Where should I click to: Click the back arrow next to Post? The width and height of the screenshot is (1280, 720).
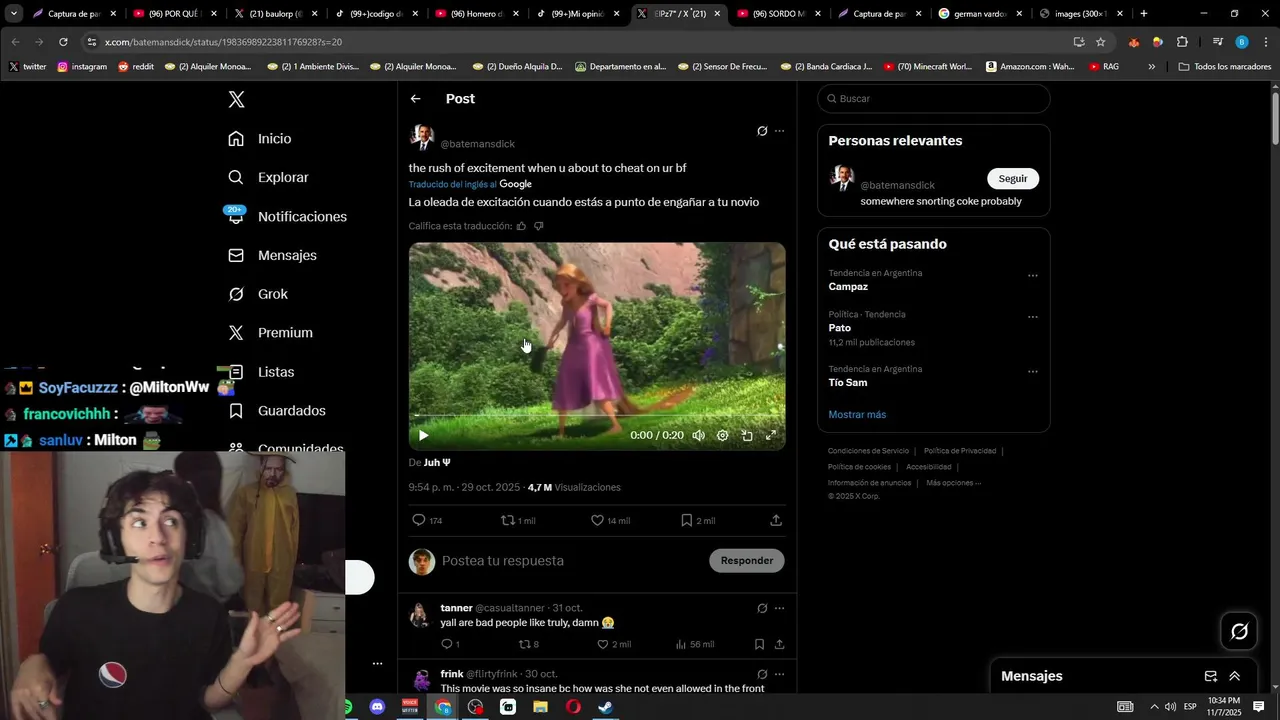[415, 99]
